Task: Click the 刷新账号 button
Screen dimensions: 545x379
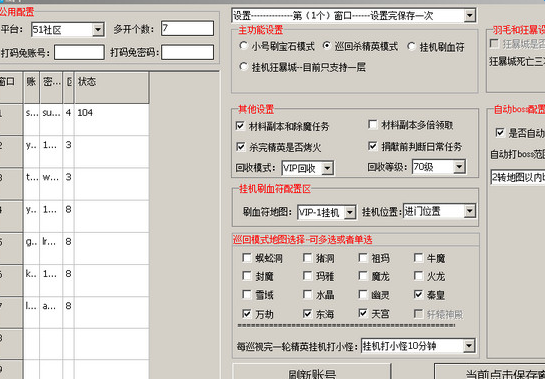Action: [312, 371]
